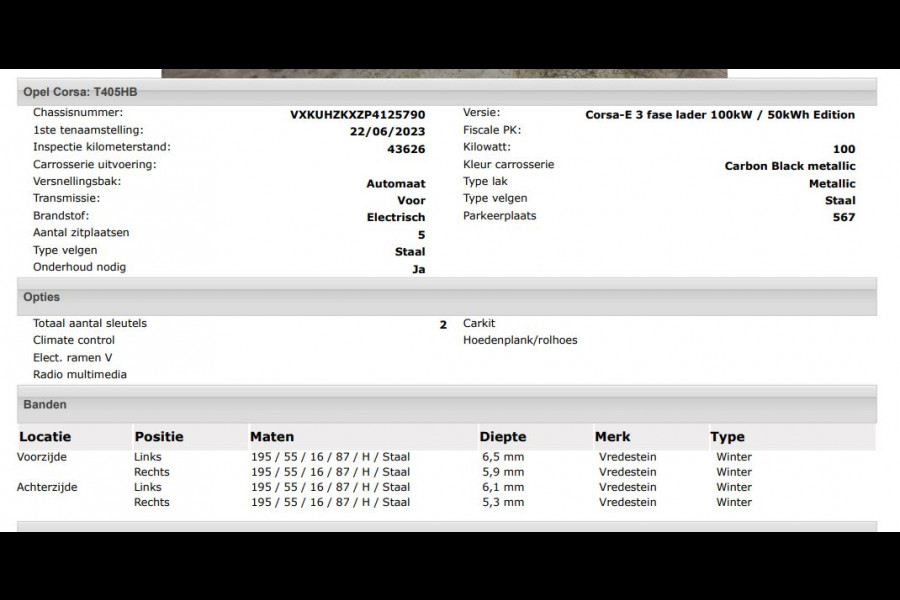Image resolution: width=900 pixels, height=600 pixels.
Task: Select the Totaal aantal sleutels value 2
Action: click(x=442, y=324)
